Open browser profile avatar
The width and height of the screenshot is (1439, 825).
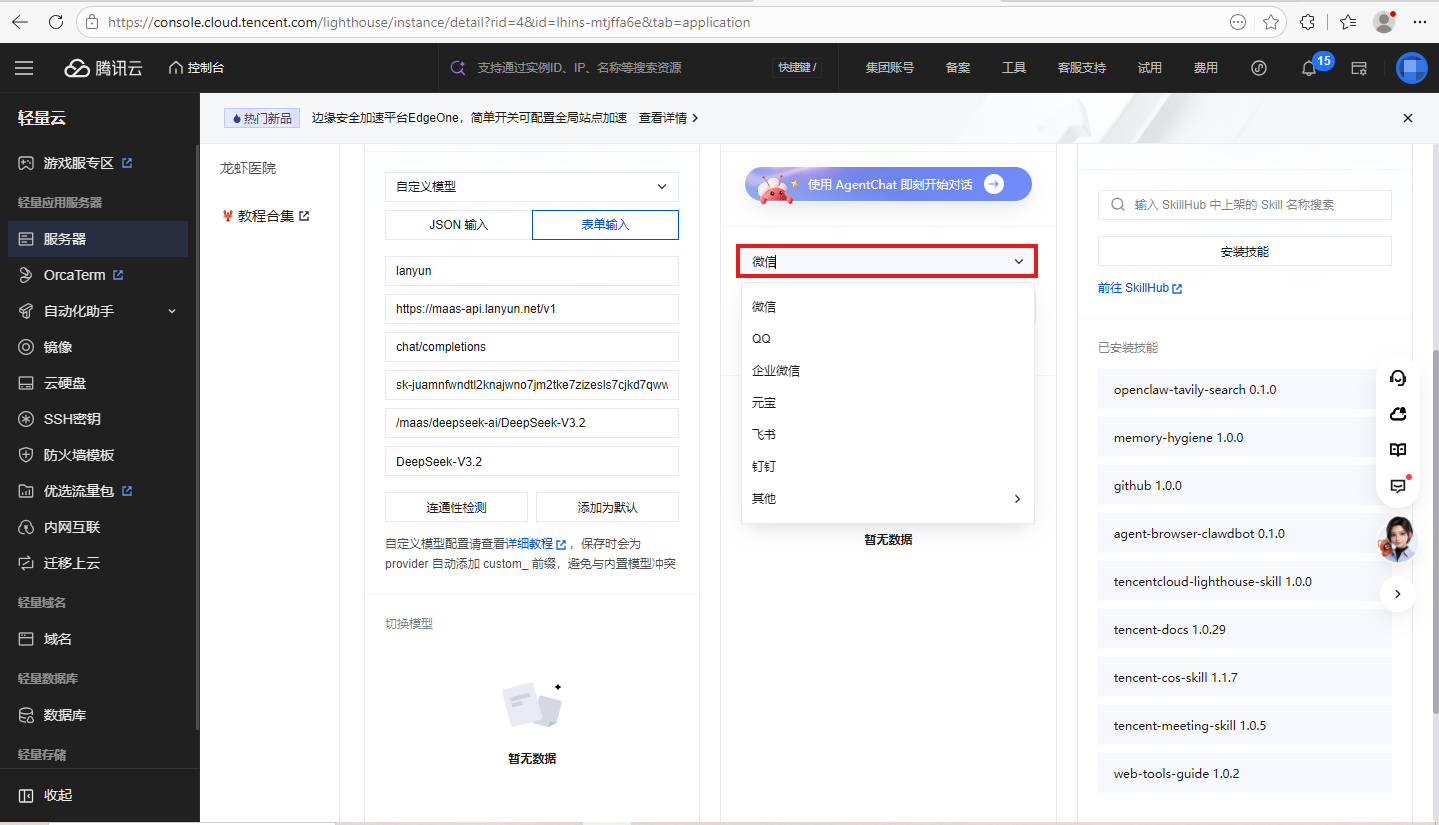click(x=1384, y=22)
